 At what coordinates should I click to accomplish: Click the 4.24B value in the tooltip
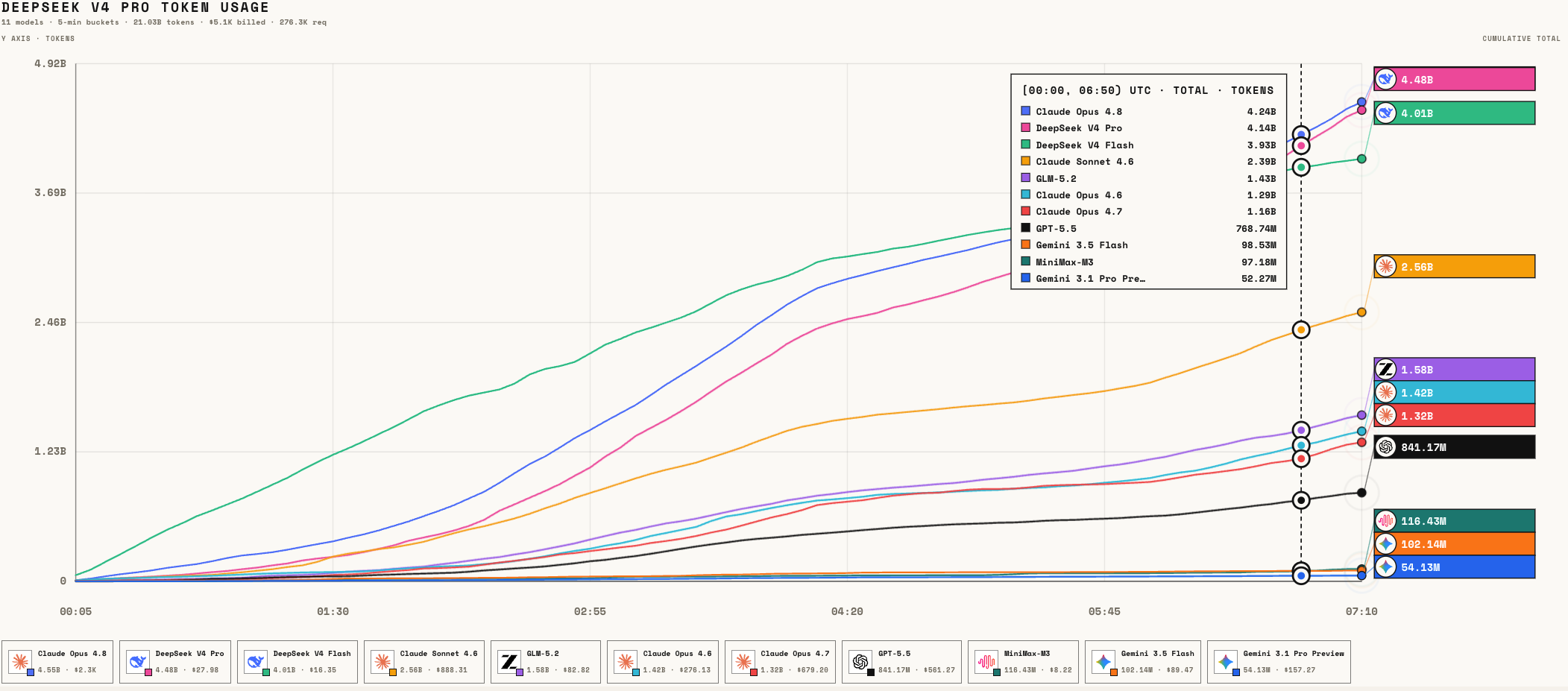pyautogui.click(x=1262, y=112)
